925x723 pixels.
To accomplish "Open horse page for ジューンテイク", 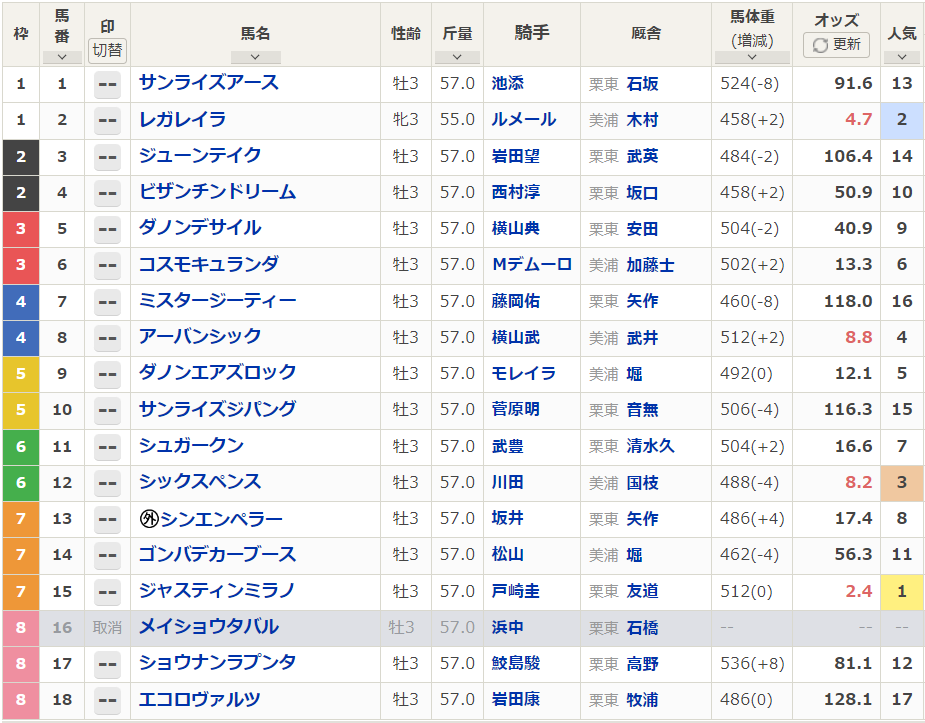I will point(199,156).
